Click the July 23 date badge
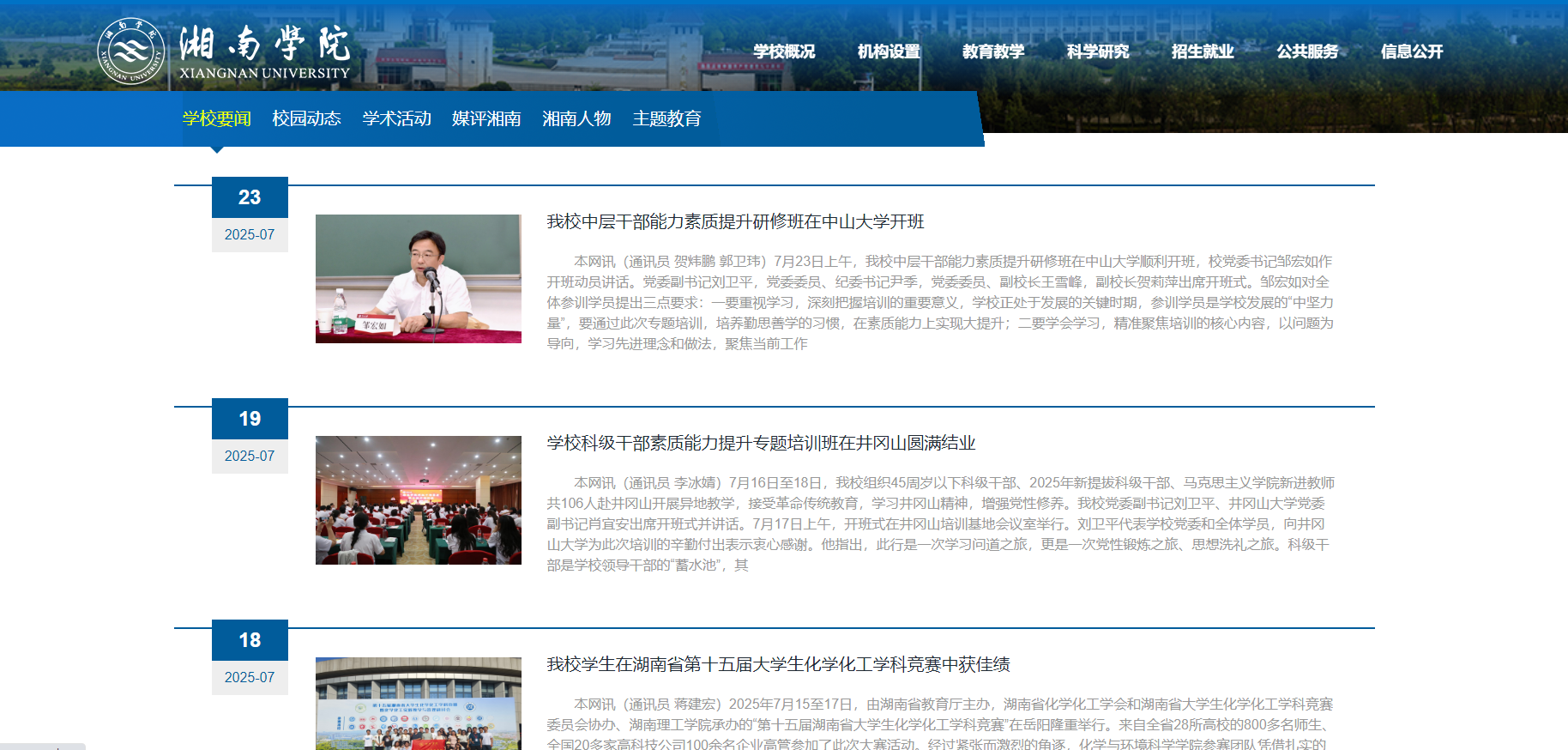This screenshot has height=750, width=1568. (250, 214)
